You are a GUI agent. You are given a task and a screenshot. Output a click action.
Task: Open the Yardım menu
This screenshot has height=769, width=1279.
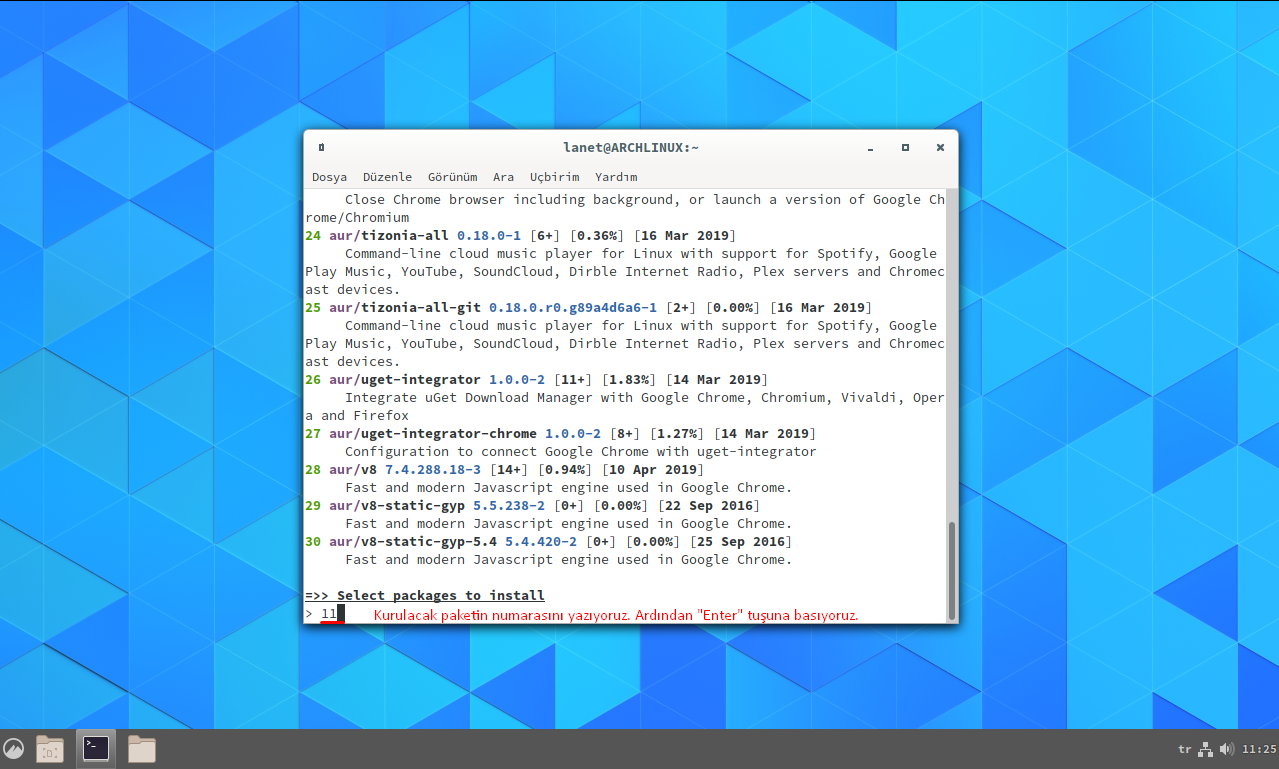click(615, 177)
